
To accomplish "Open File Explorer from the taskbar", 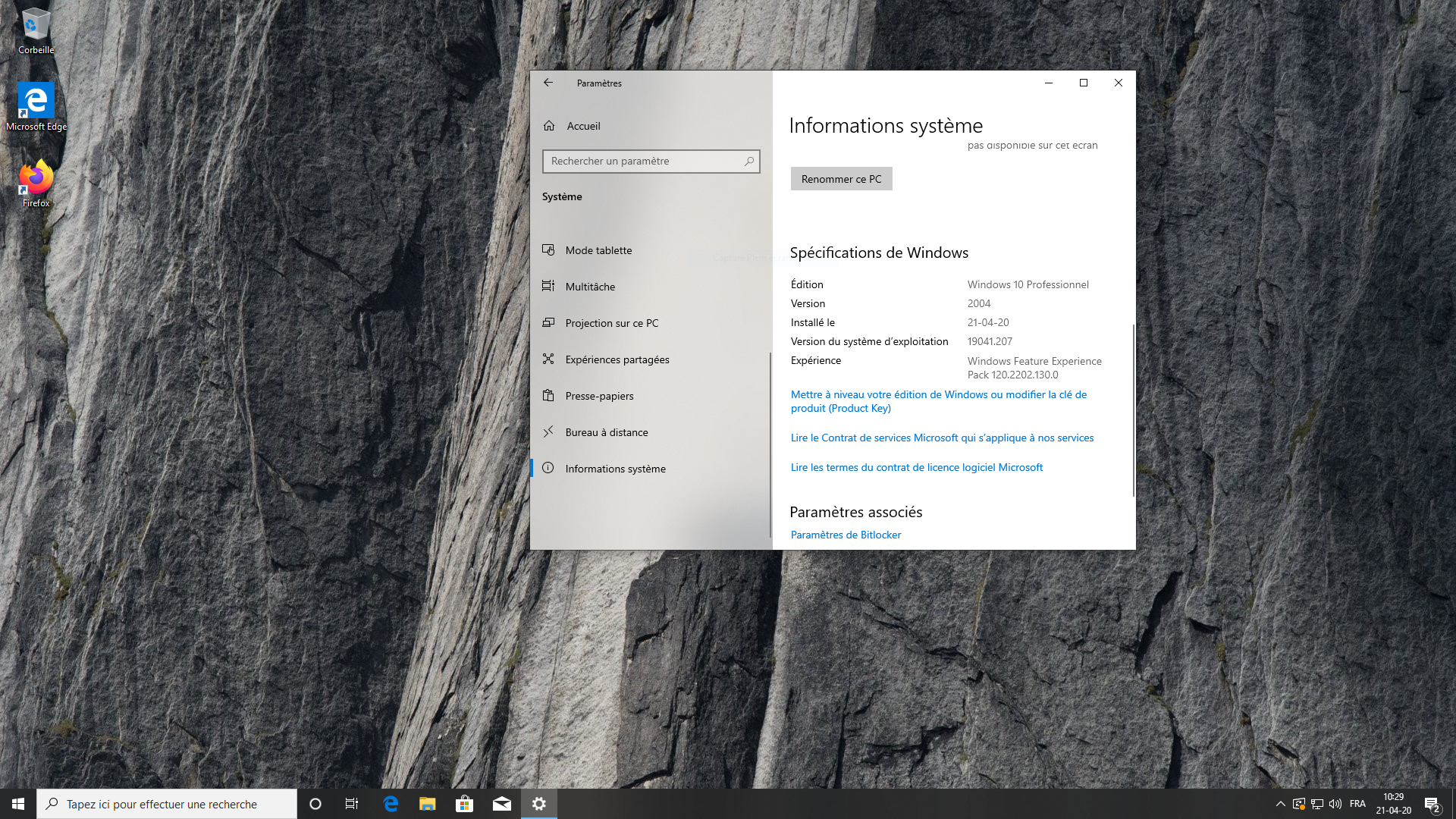I will pos(428,804).
